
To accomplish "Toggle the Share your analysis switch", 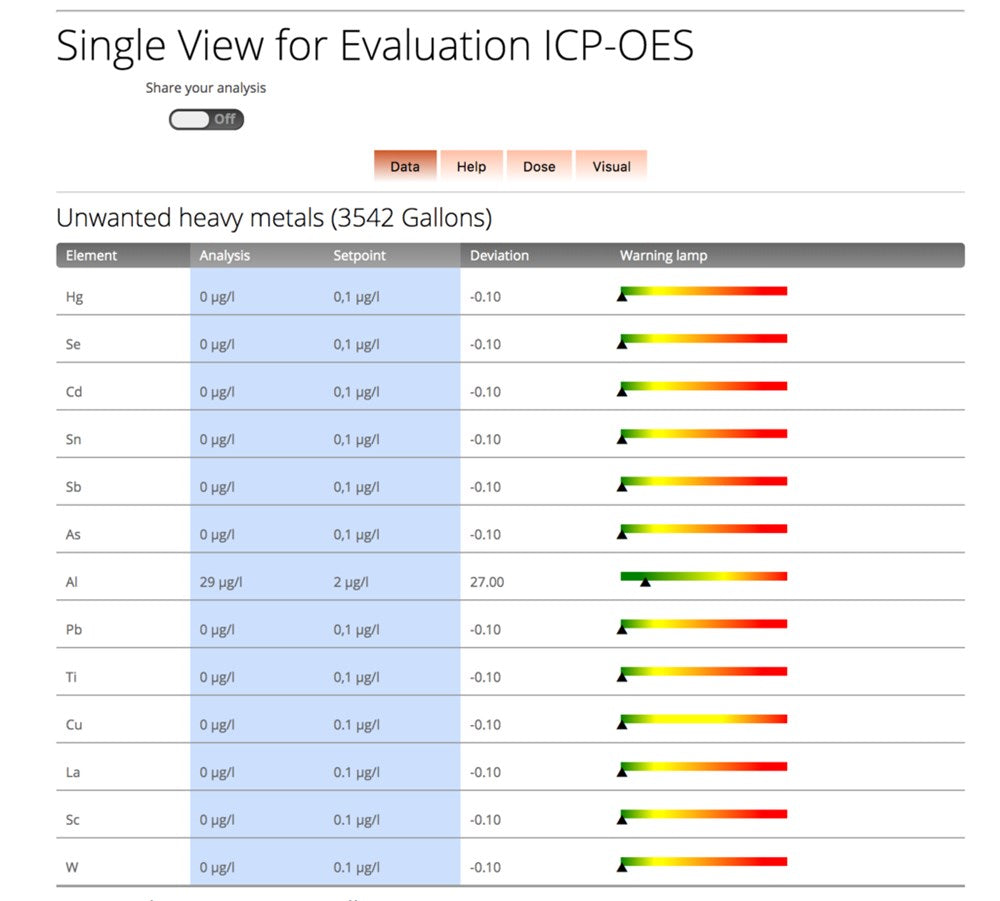I will click(206, 119).
